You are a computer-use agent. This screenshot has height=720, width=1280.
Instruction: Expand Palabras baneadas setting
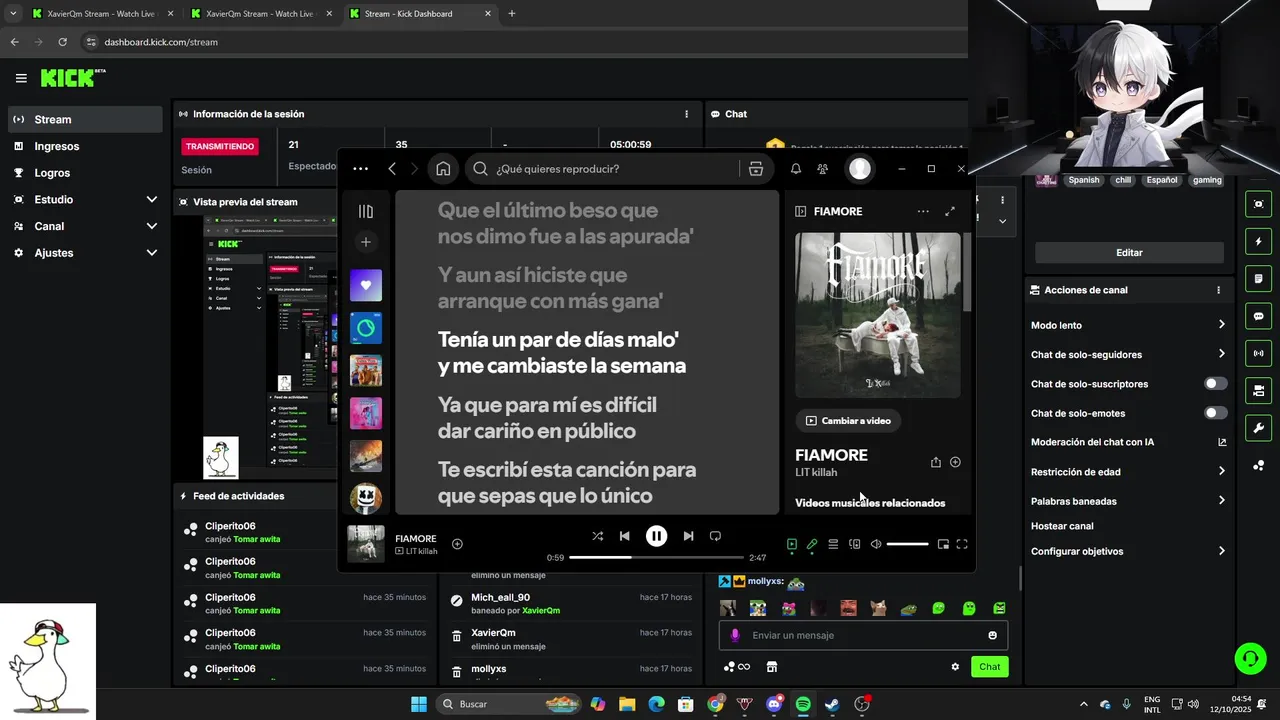coord(1129,501)
